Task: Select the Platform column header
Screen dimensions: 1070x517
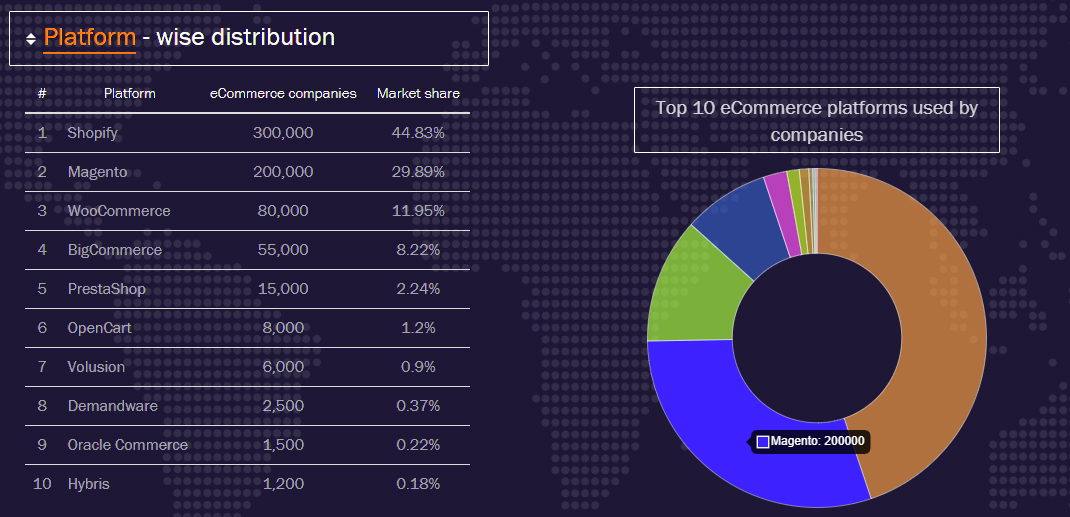Action: (x=130, y=93)
